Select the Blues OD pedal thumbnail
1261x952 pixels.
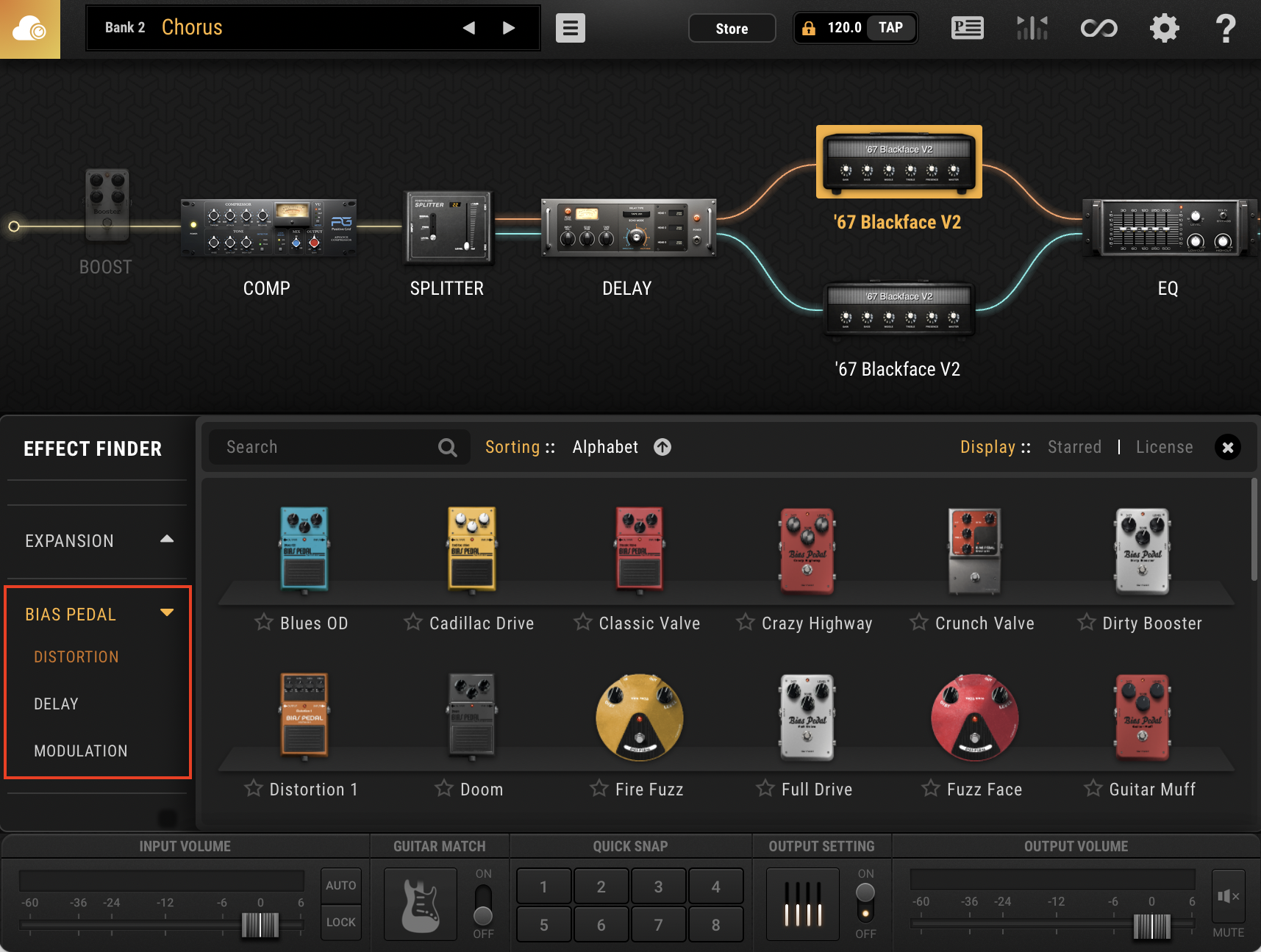(304, 549)
